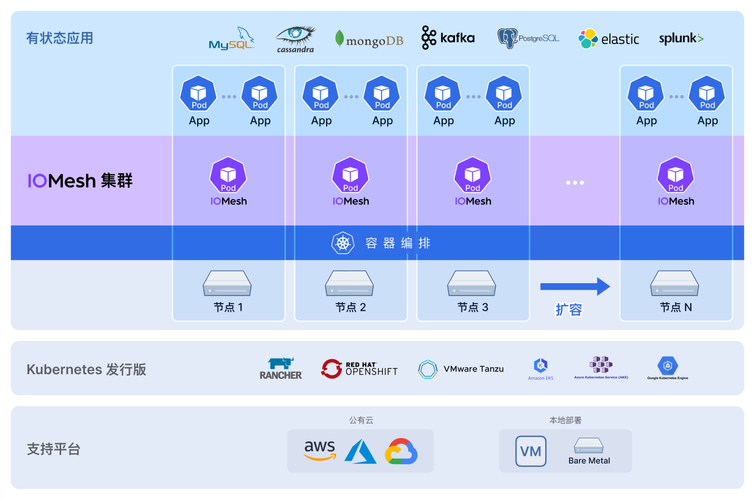Image resolution: width=755 pixels, height=500 pixels.
Task: Select the IOMesh Pod above 节点 2
Action: coord(350,176)
